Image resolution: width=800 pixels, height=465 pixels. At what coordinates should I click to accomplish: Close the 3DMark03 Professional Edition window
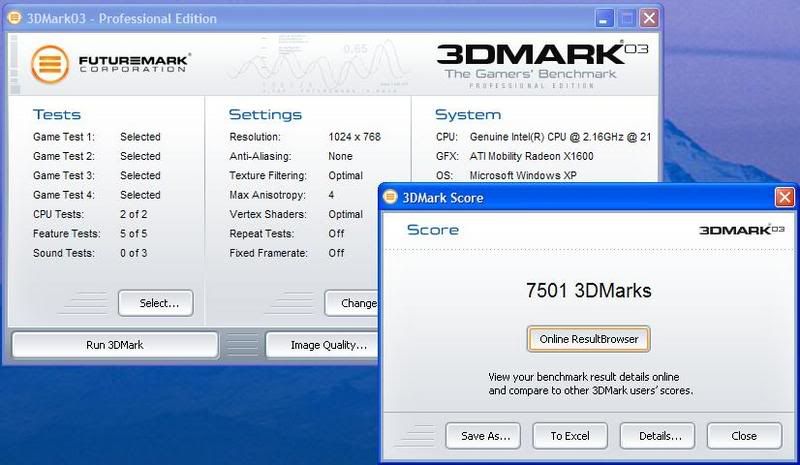649,18
